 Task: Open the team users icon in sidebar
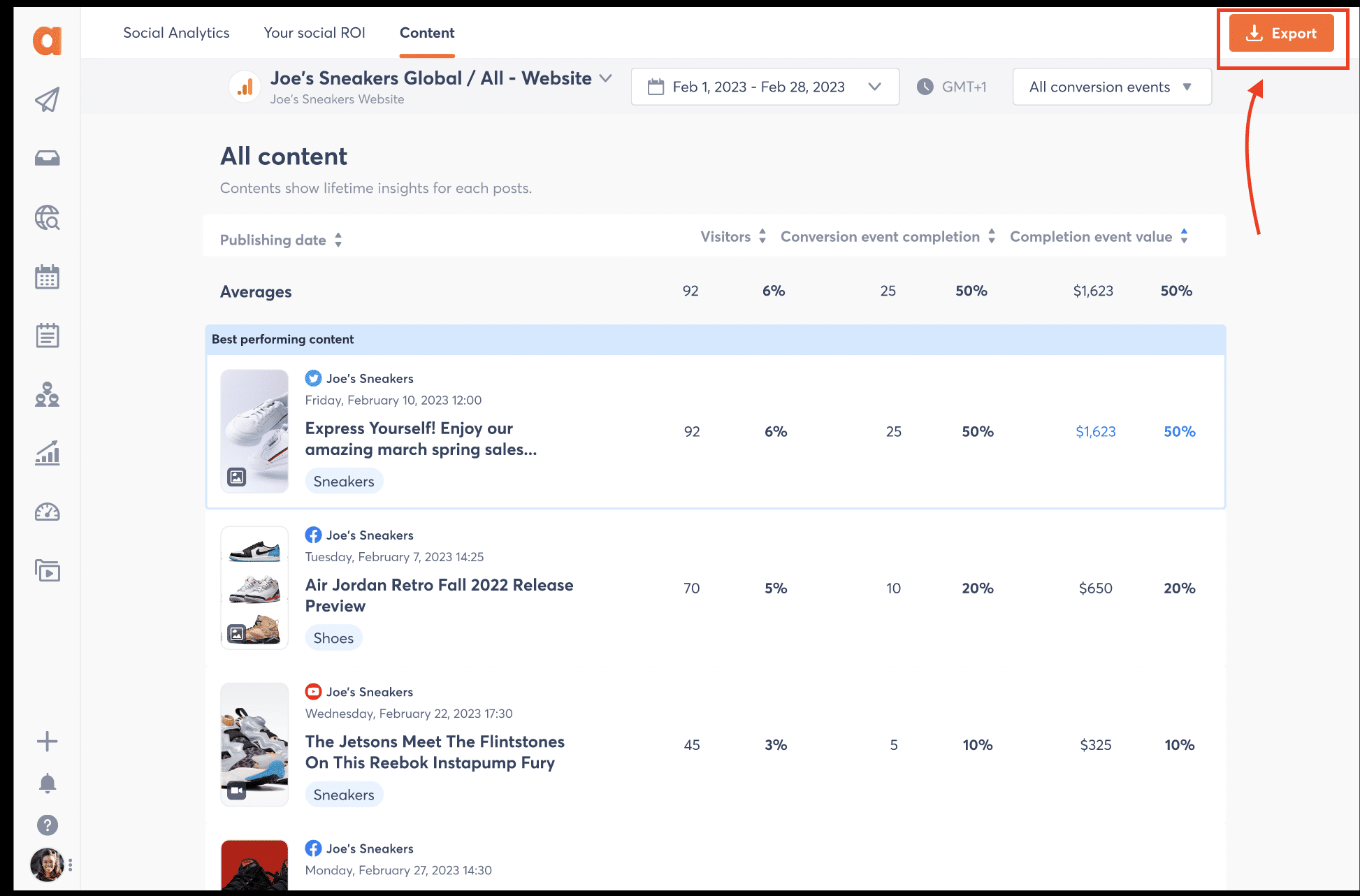(48, 395)
